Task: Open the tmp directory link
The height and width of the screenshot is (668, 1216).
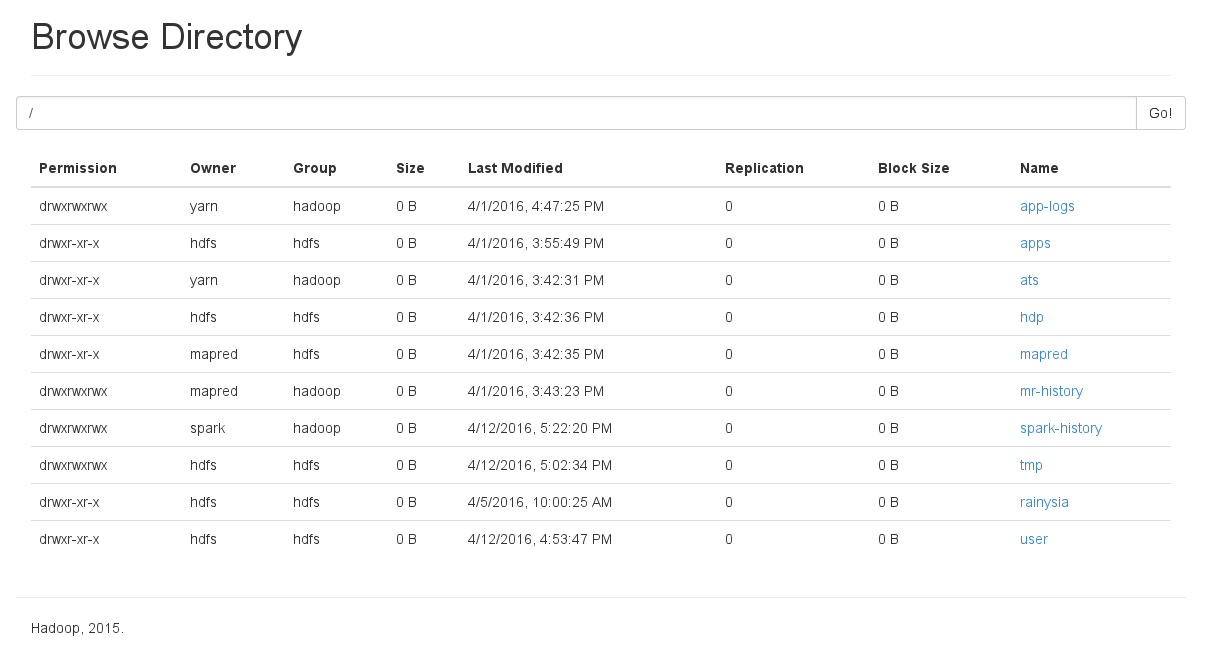Action: pos(1031,465)
